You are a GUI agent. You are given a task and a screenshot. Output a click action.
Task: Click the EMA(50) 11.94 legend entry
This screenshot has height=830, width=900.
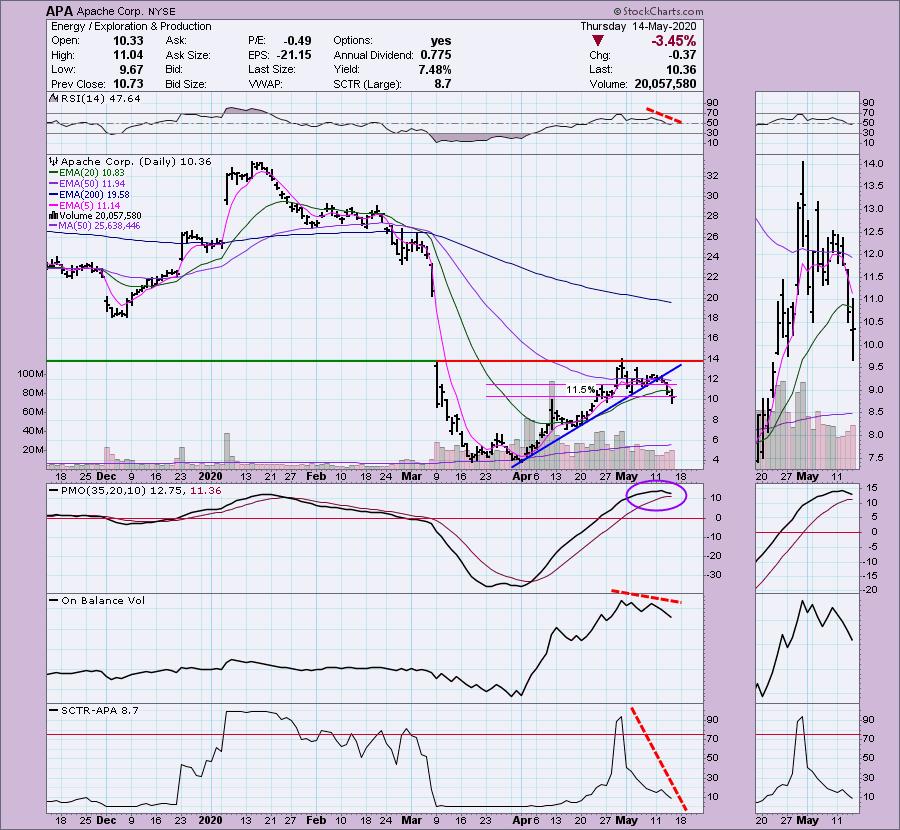click(x=92, y=184)
